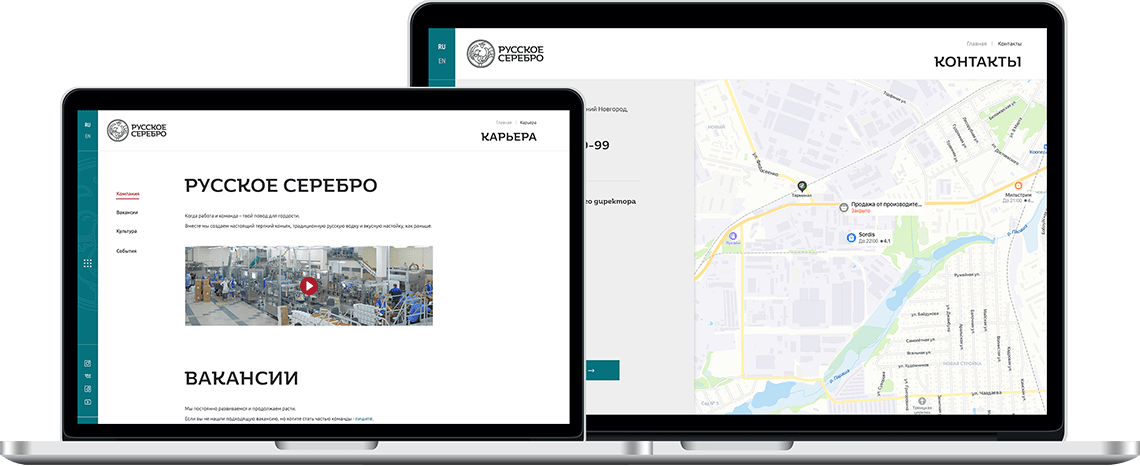Play the factory video with the red play button
Viewport: 1140px width, 466px height.
pos(309,286)
